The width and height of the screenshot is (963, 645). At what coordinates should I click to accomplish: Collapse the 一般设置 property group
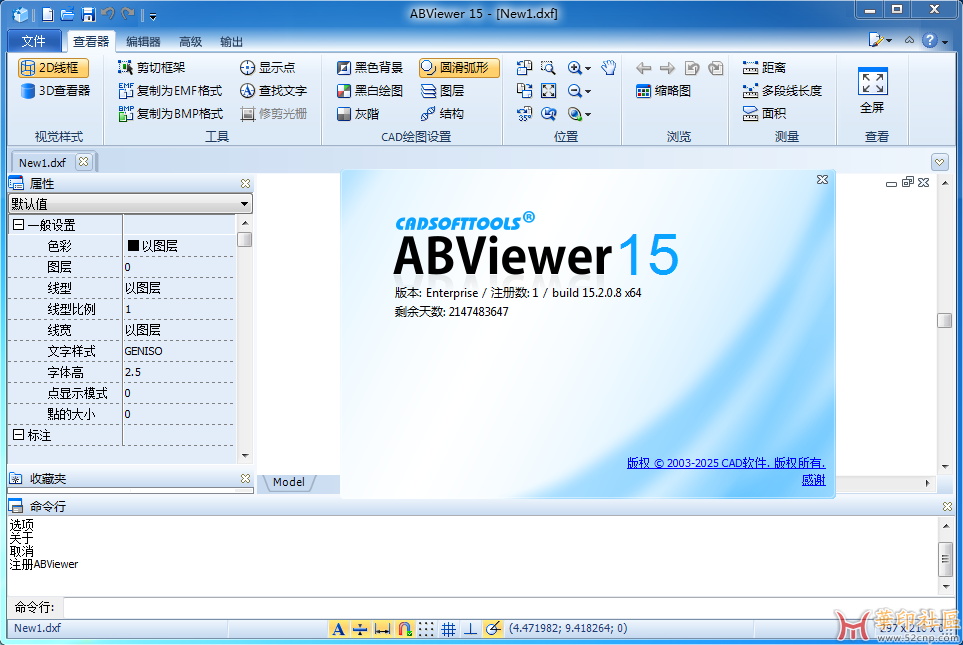[18, 225]
